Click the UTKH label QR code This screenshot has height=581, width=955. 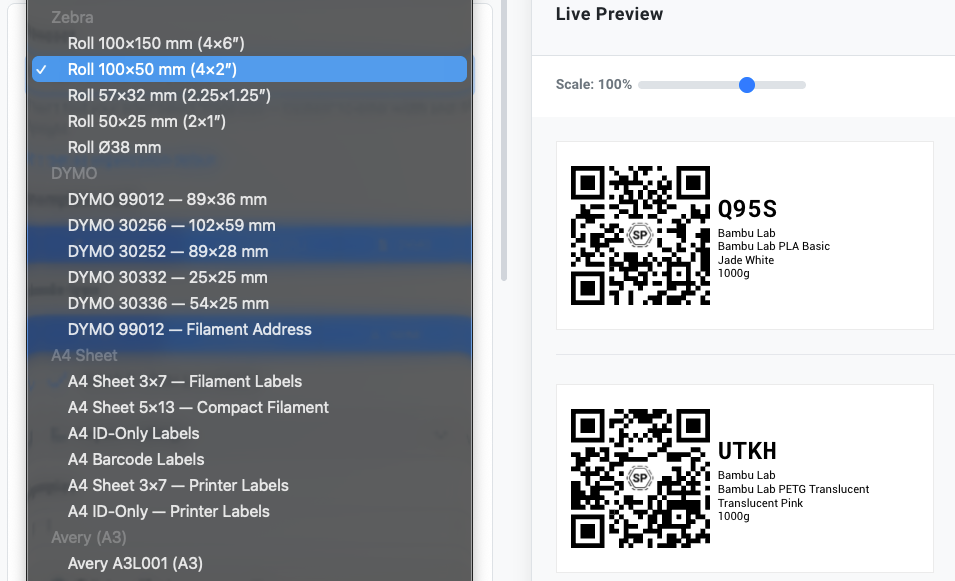coord(640,478)
